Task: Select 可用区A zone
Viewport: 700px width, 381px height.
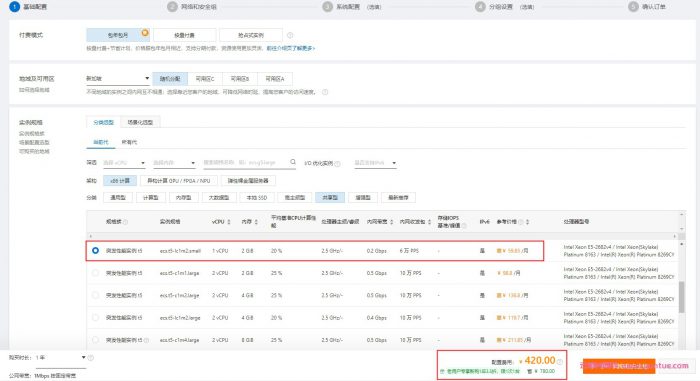Action: (x=275, y=79)
